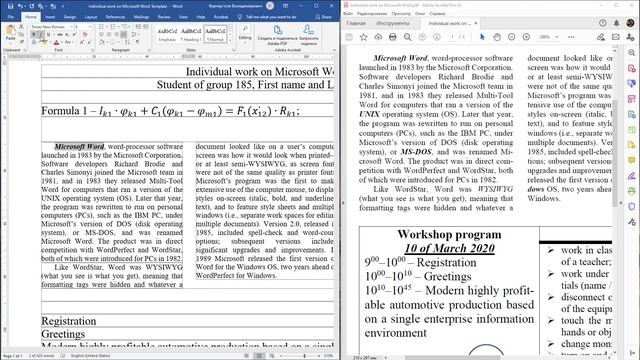Print the PDF using the printer icon
640x360 pixels.
[393, 37]
